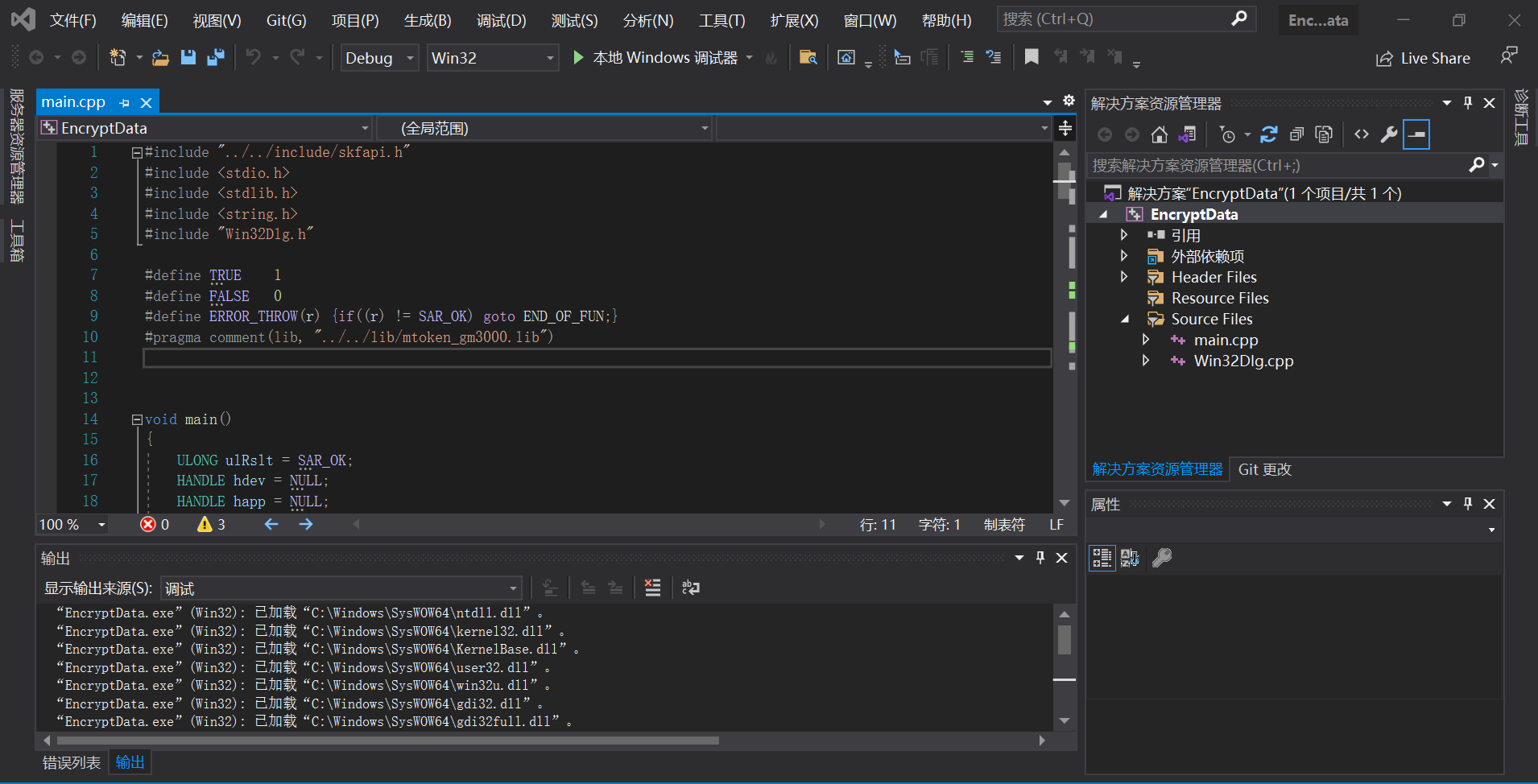Click the yellow warning count indicator
The height and width of the screenshot is (784, 1538).
[211, 525]
